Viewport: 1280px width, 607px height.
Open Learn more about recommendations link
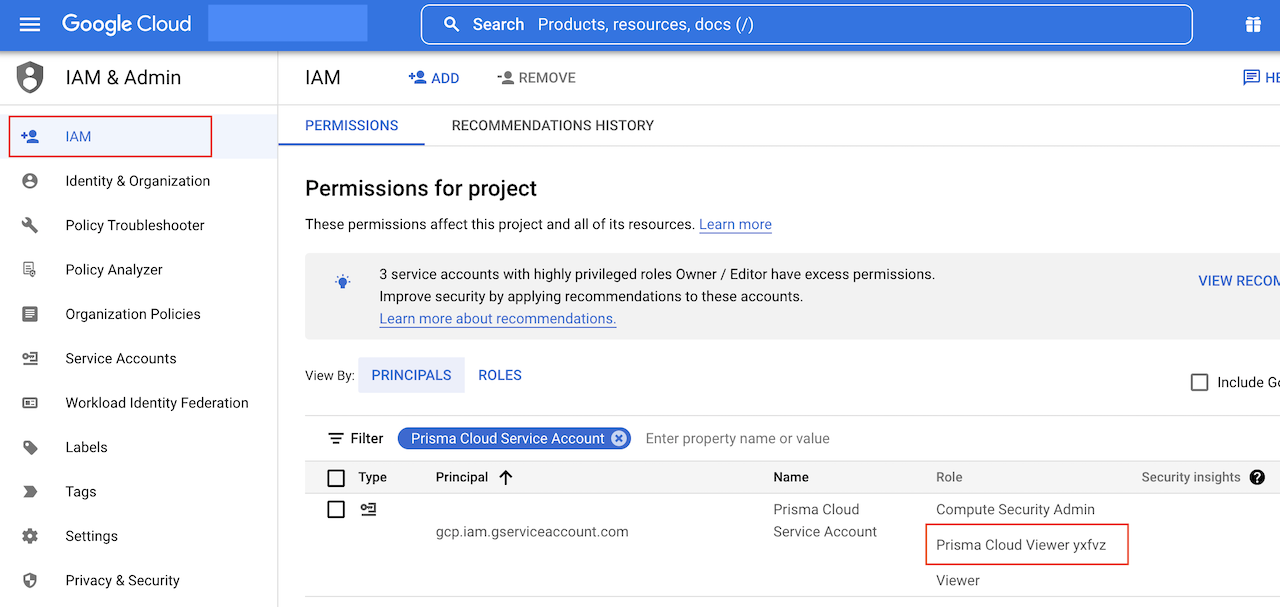pos(497,318)
